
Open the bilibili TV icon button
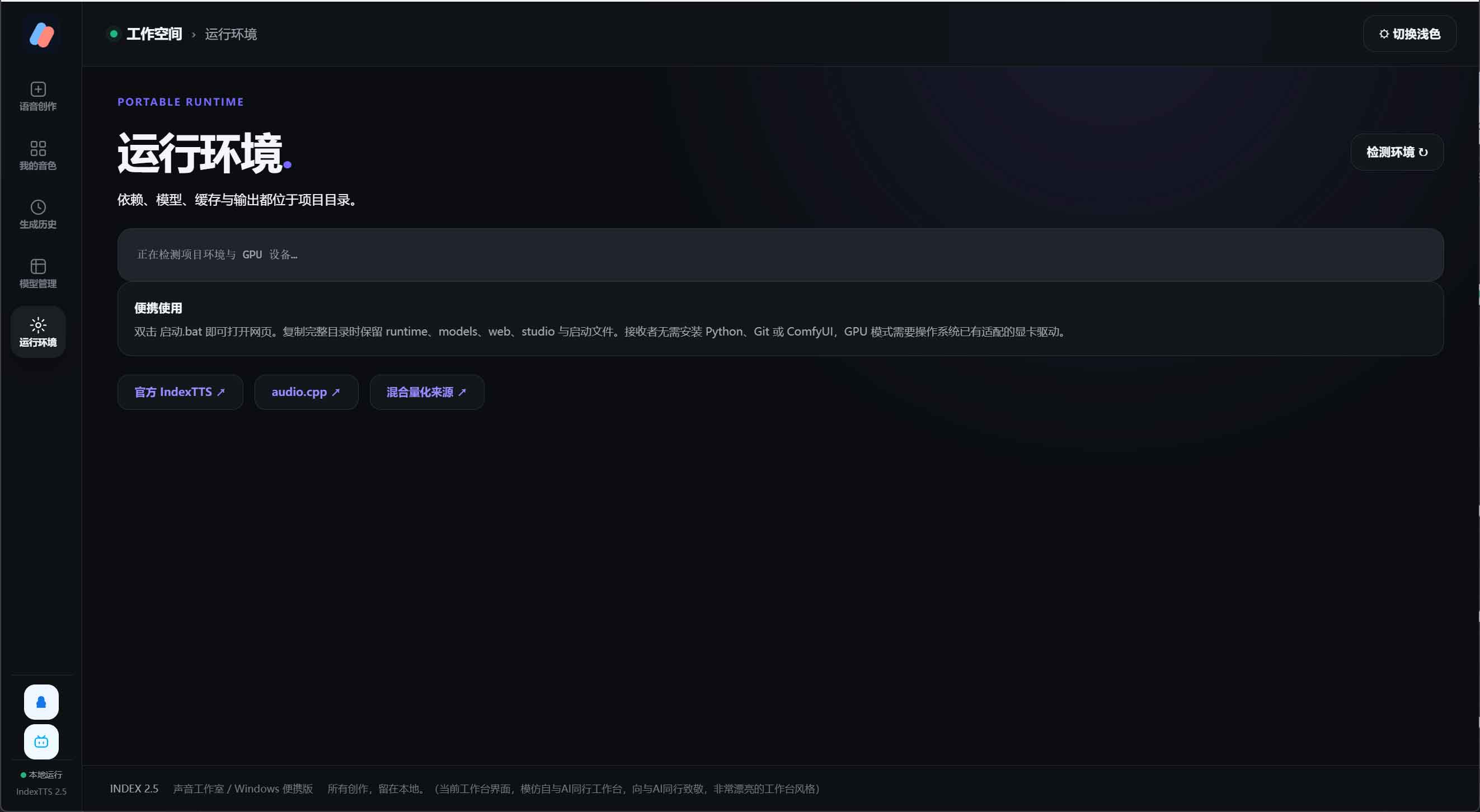click(x=41, y=742)
